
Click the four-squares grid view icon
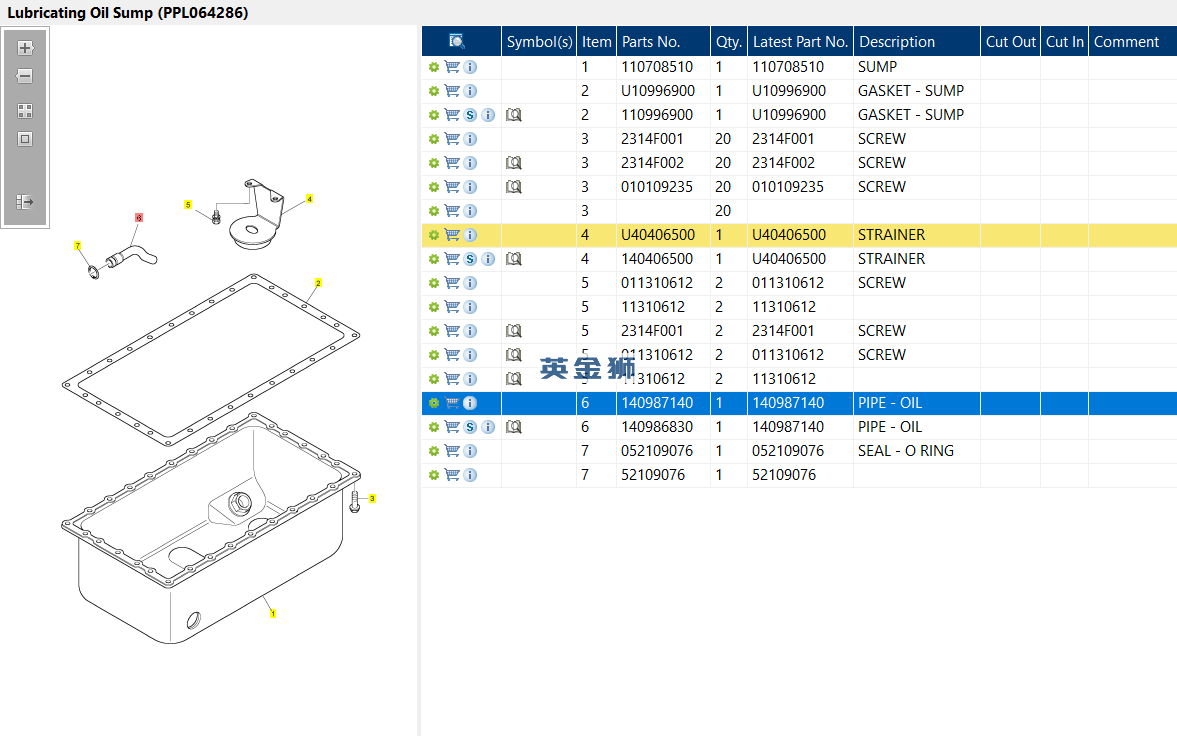point(25,111)
